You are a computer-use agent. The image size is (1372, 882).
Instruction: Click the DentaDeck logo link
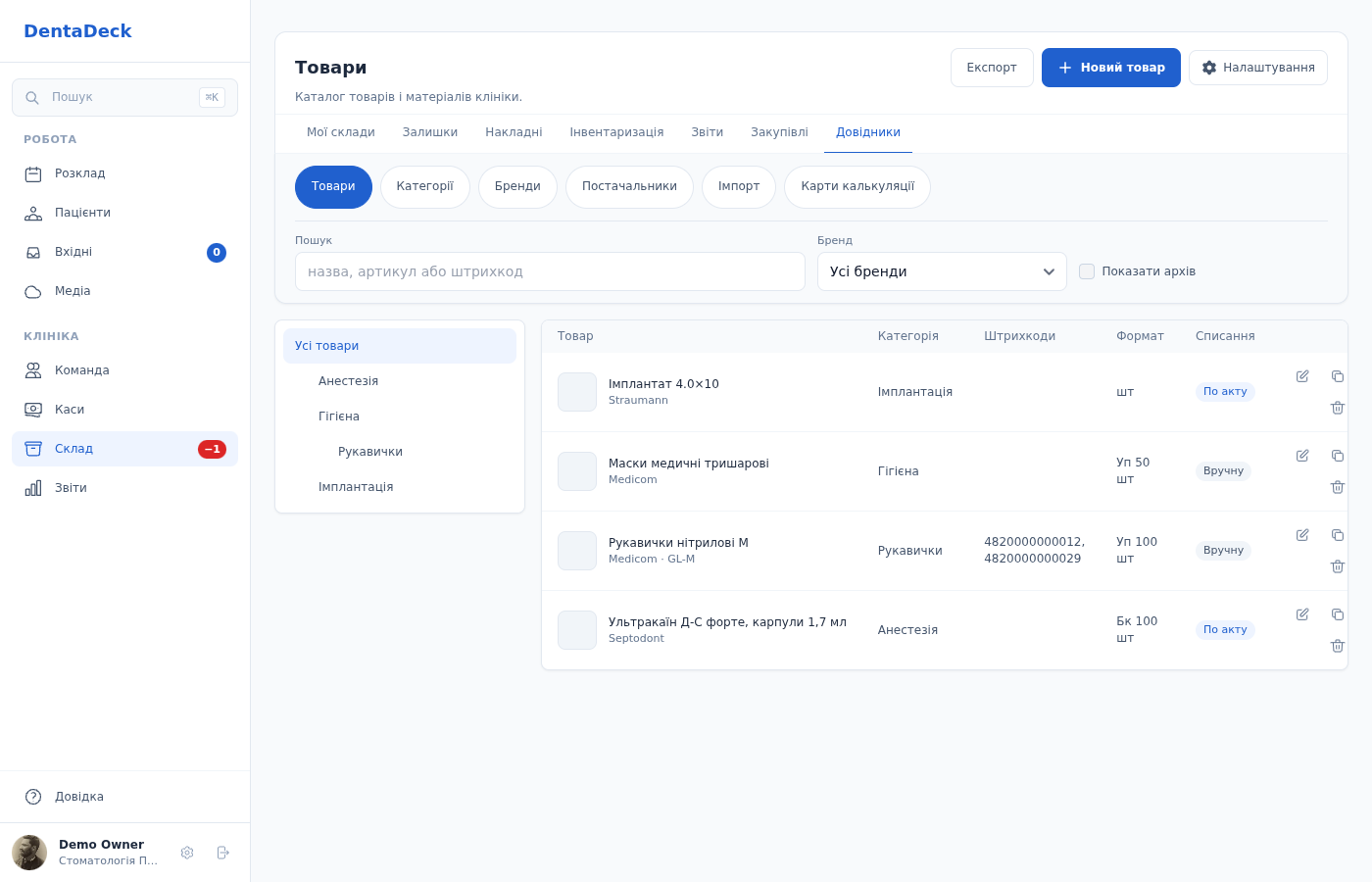coord(77,31)
